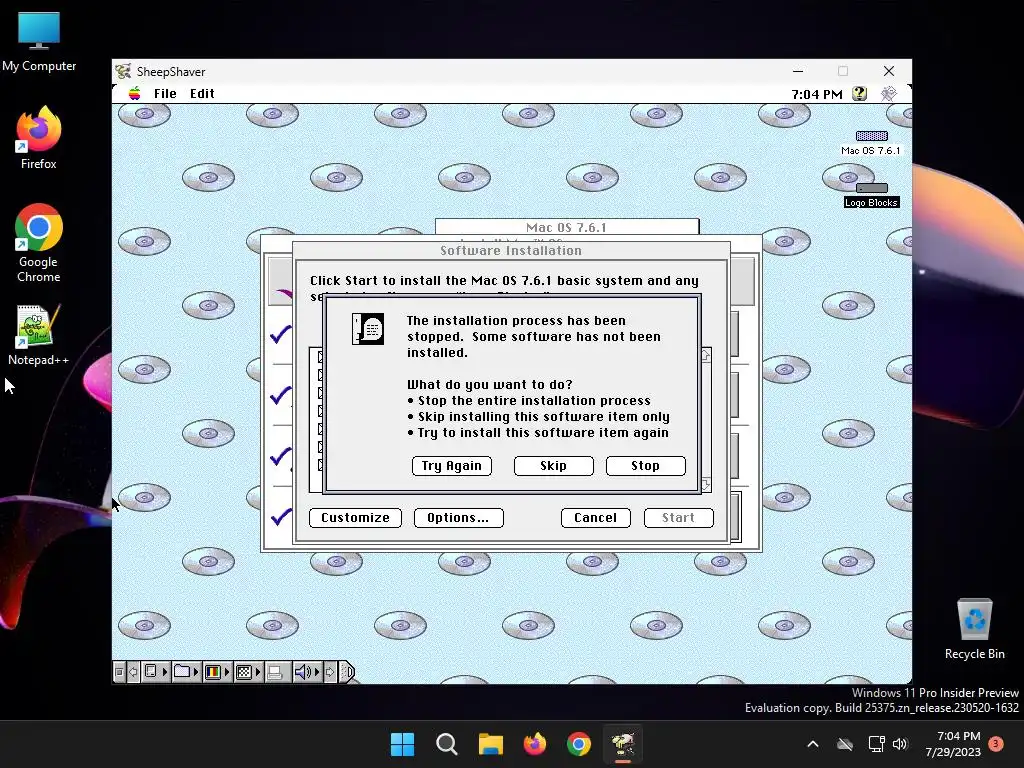1024x768 pixels.
Task: Click Control Strip right scroll arrow
Action: (x=330, y=672)
